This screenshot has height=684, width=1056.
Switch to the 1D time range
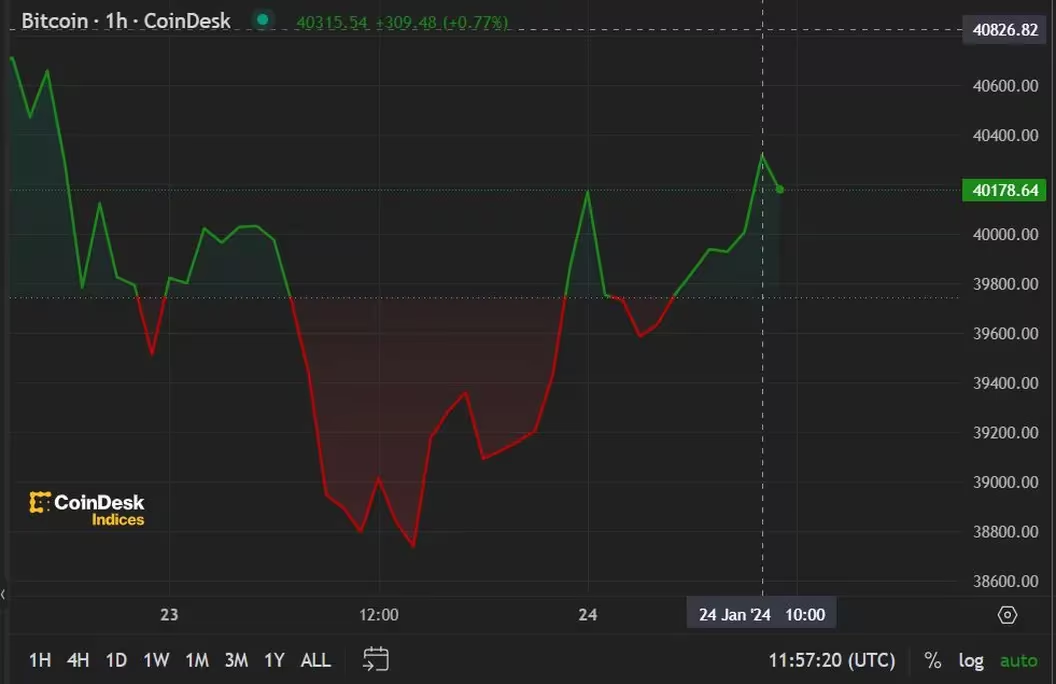tap(117, 660)
